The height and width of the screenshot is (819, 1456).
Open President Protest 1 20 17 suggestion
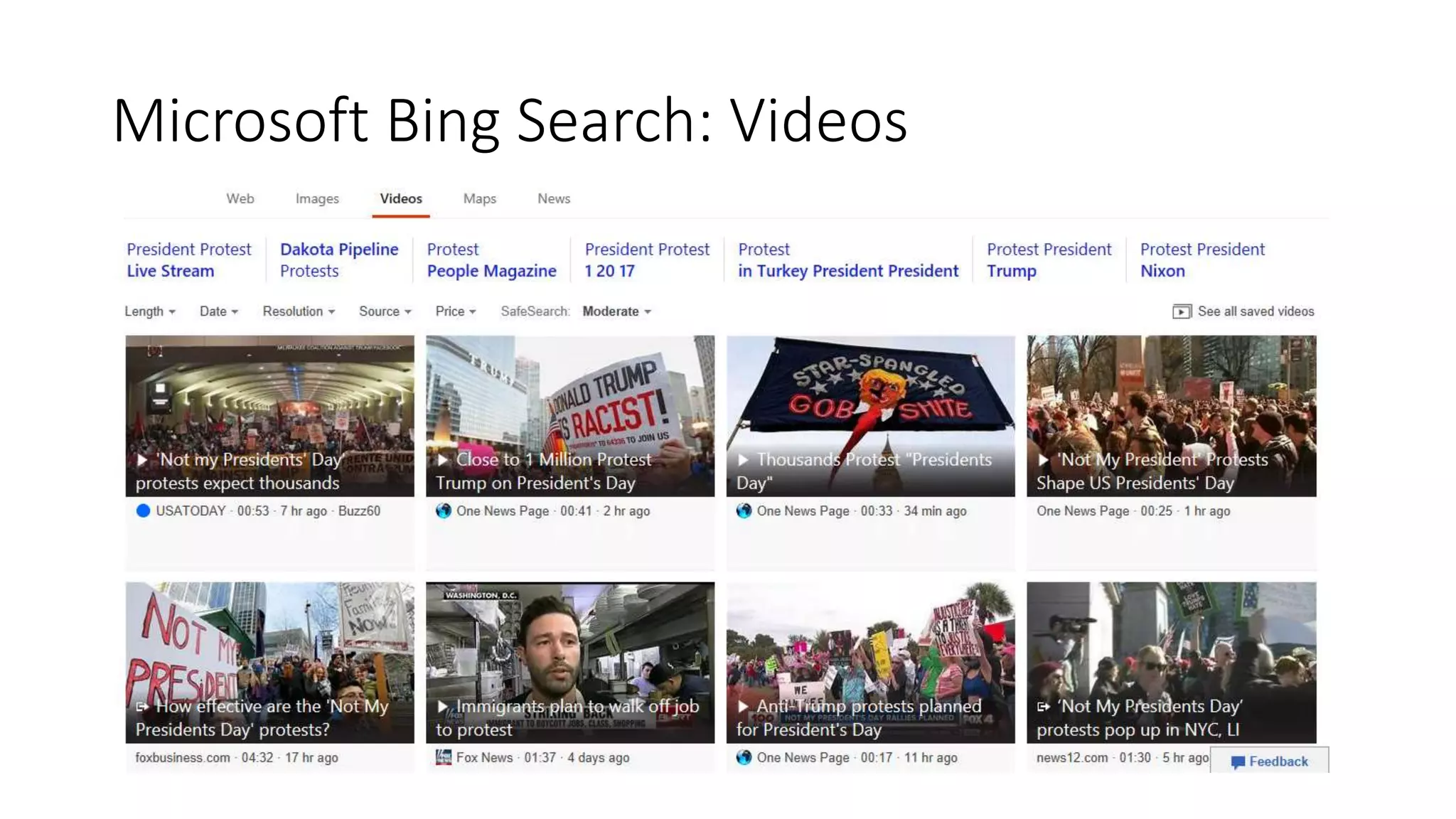point(647,260)
